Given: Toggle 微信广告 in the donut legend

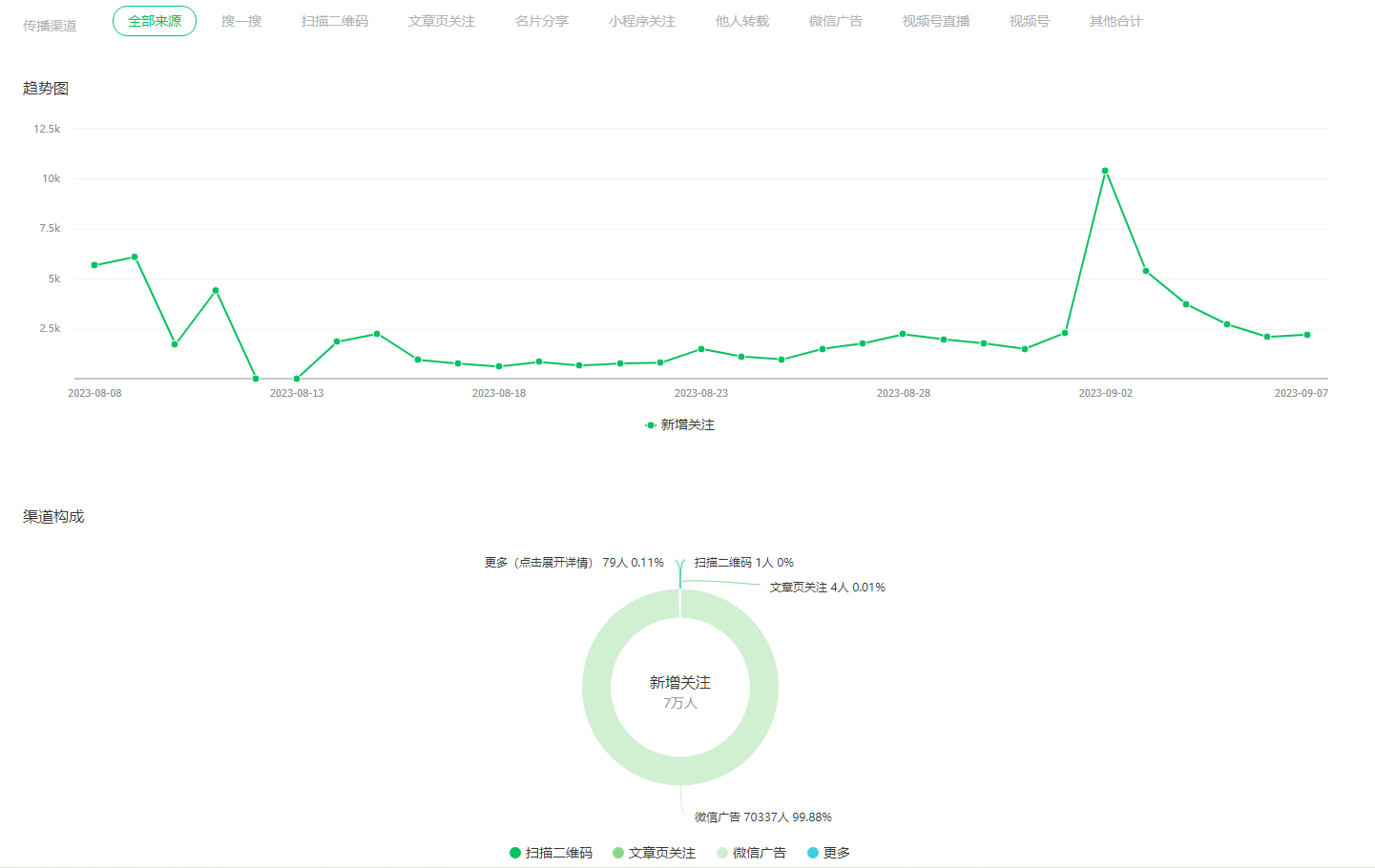Looking at the screenshot, I should 751,853.
